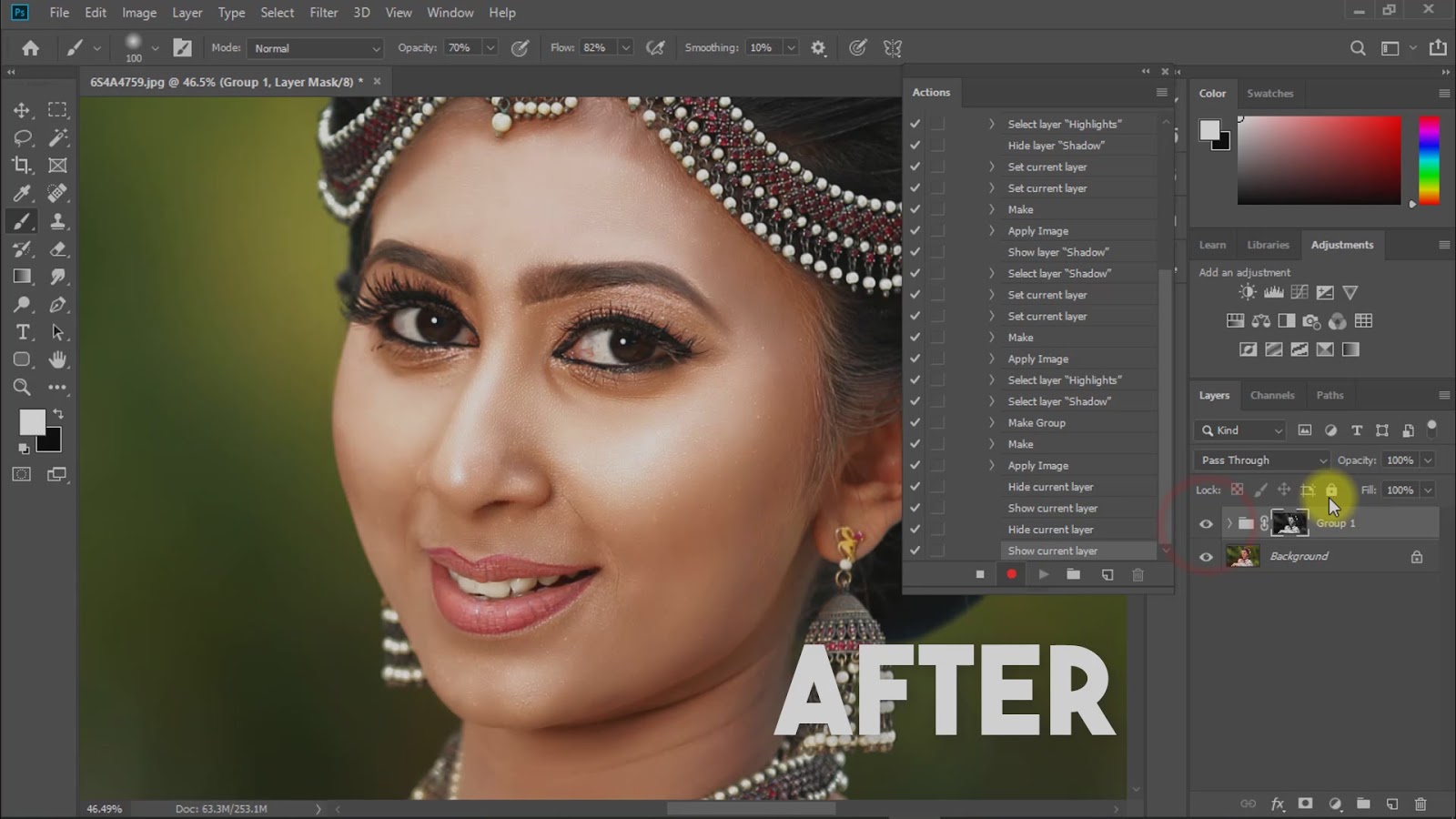
Task: Select the Lasso tool
Action: click(x=22, y=137)
